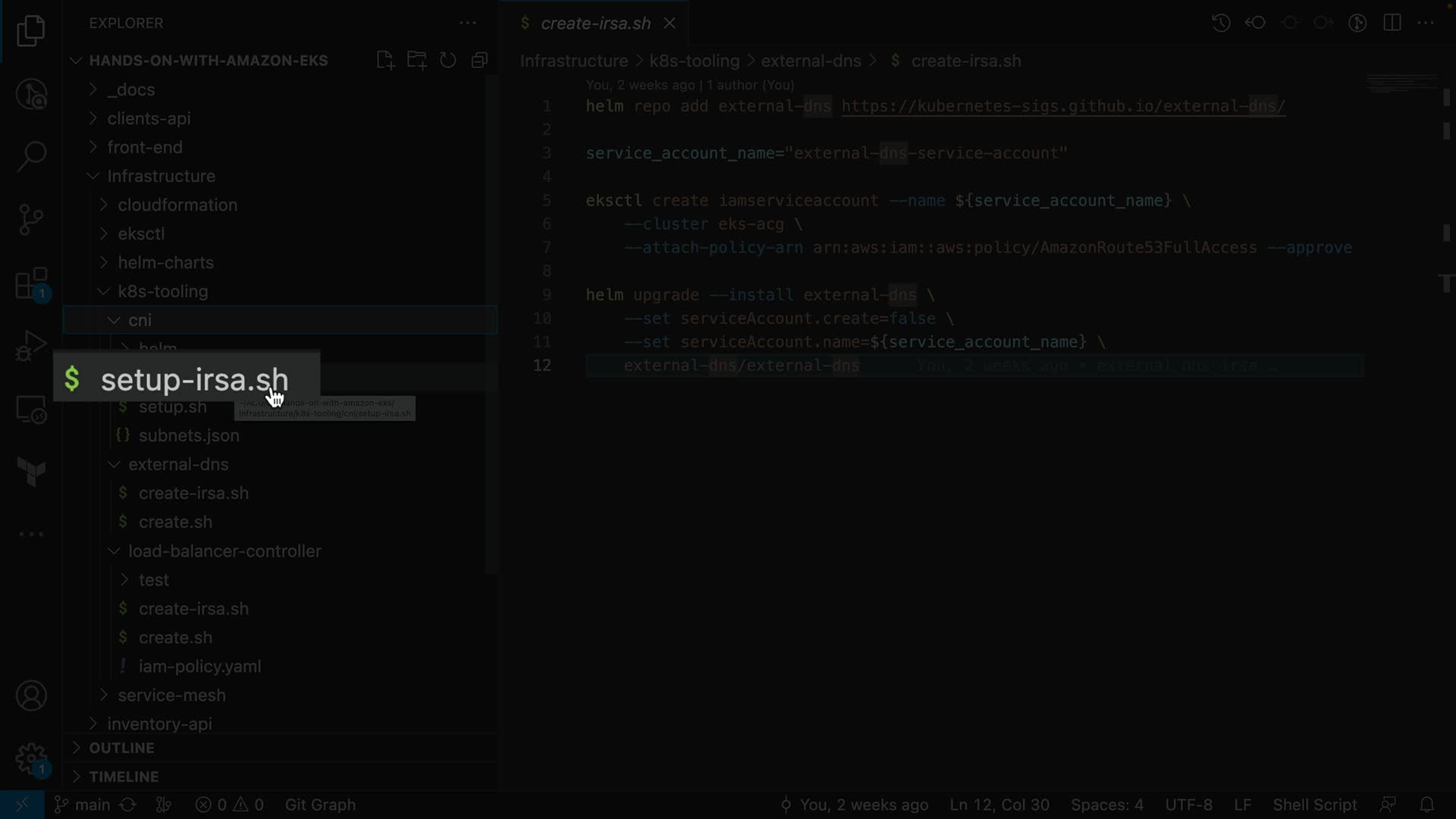Expand the service-mesh folder
1456x819 pixels.
[x=171, y=695]
